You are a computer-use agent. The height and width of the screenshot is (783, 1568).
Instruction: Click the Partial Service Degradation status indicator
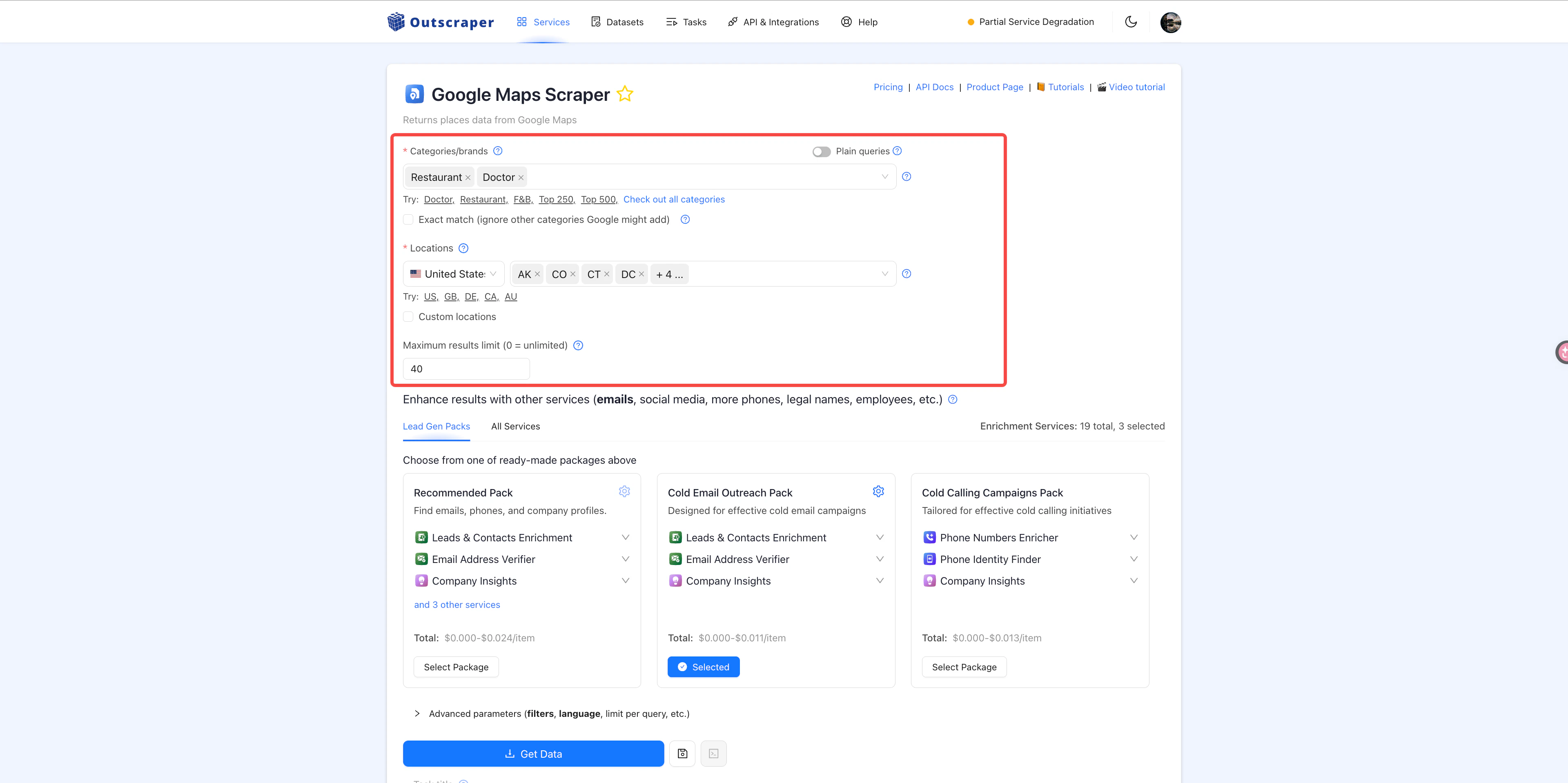[x=1030, y=22]
